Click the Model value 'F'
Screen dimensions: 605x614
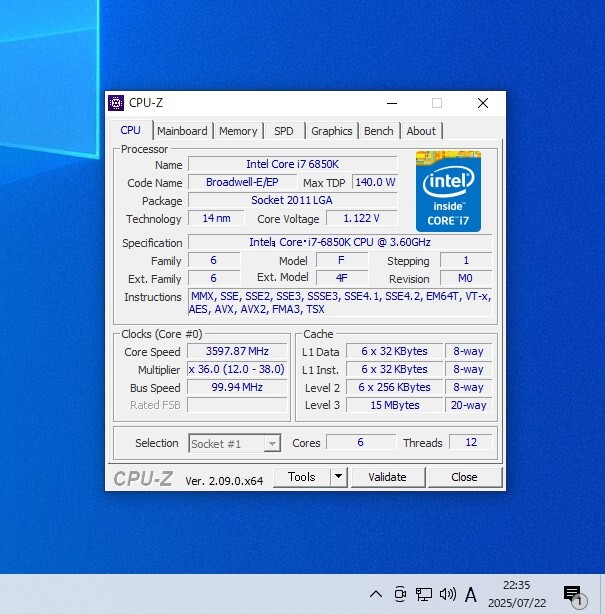pos(342,260)
